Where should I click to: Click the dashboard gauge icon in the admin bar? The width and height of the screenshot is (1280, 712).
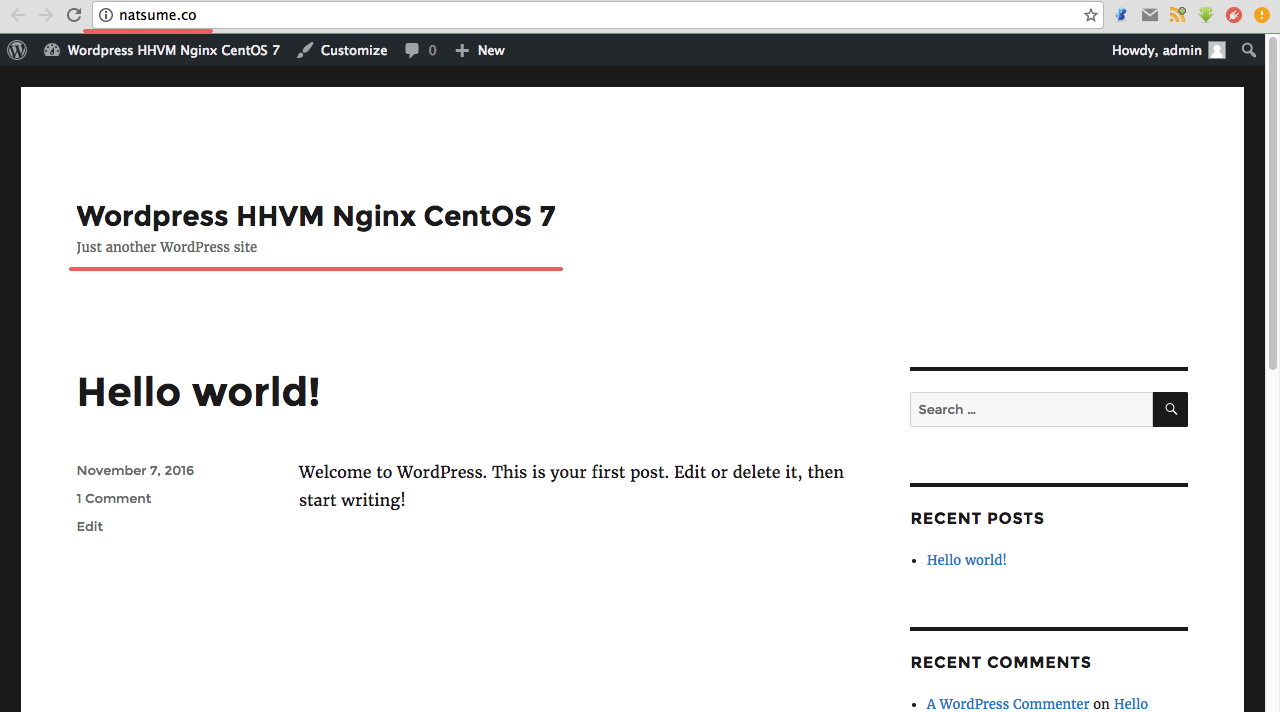tap(52, 50)
